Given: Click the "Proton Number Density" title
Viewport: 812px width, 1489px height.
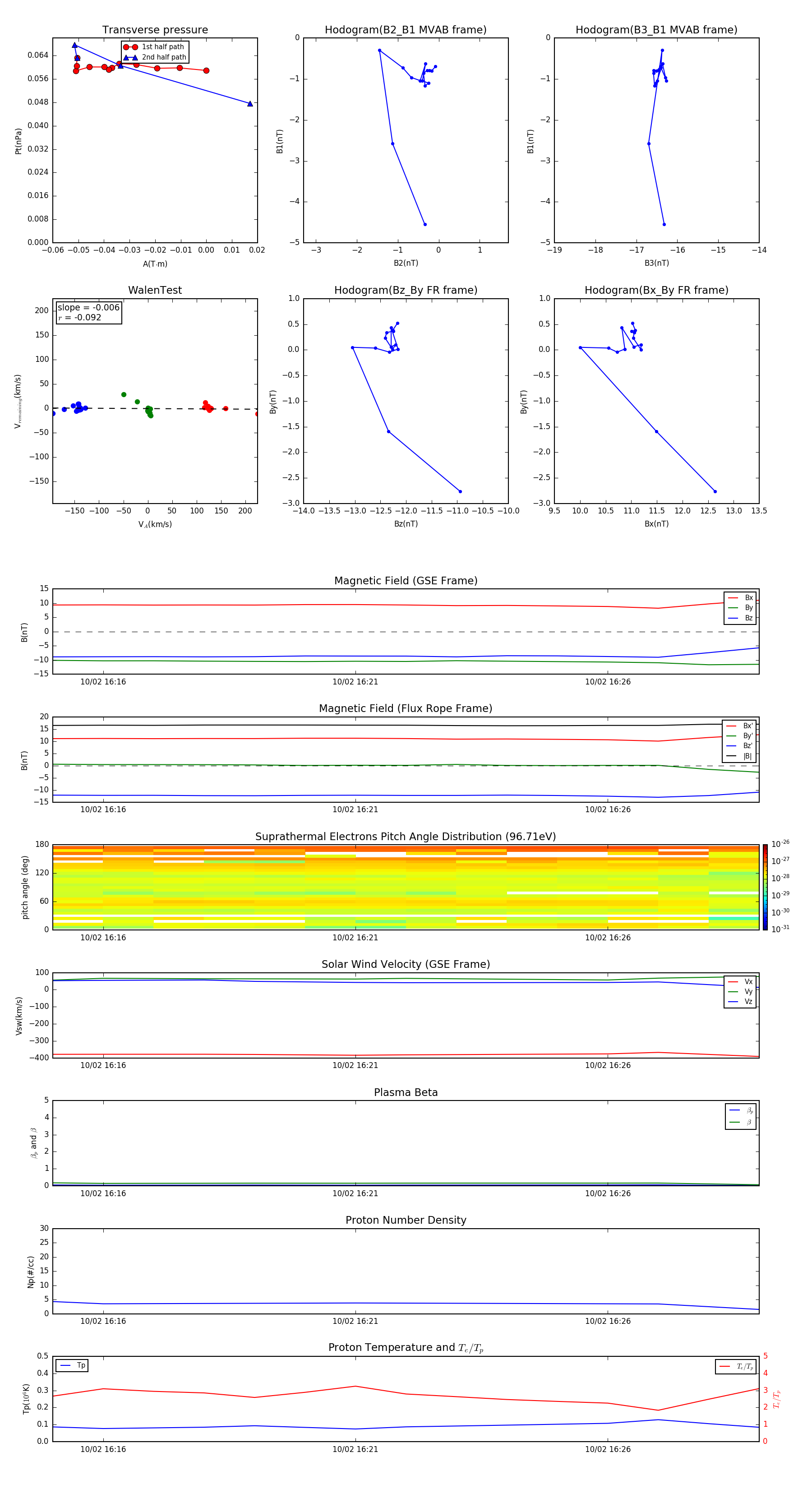Looking at the screenshot, I should pyautogui.click(x=406, y=1220).
